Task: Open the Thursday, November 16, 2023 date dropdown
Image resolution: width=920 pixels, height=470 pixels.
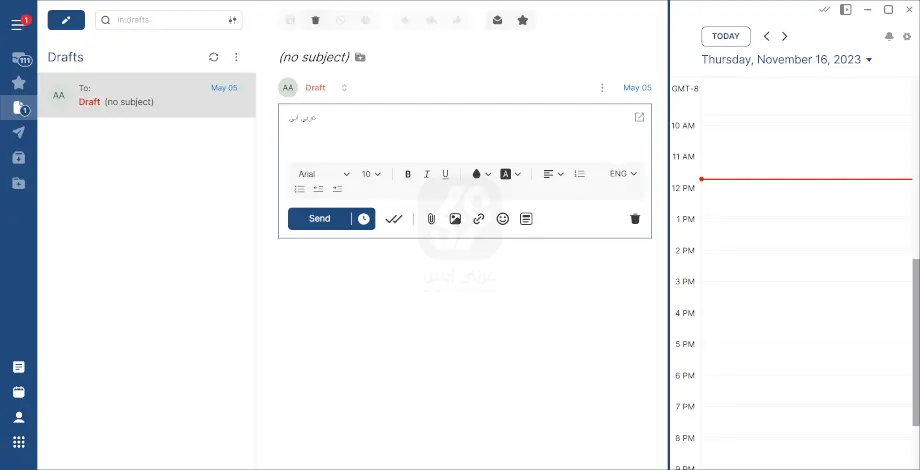Action: click(787, 60)
